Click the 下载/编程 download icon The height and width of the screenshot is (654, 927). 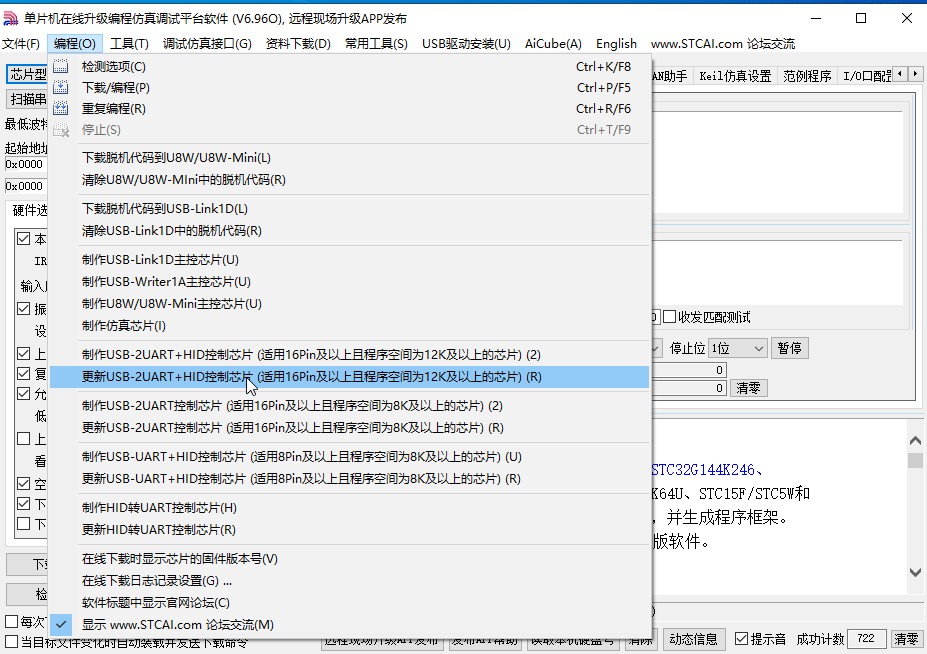coord(63,88)
